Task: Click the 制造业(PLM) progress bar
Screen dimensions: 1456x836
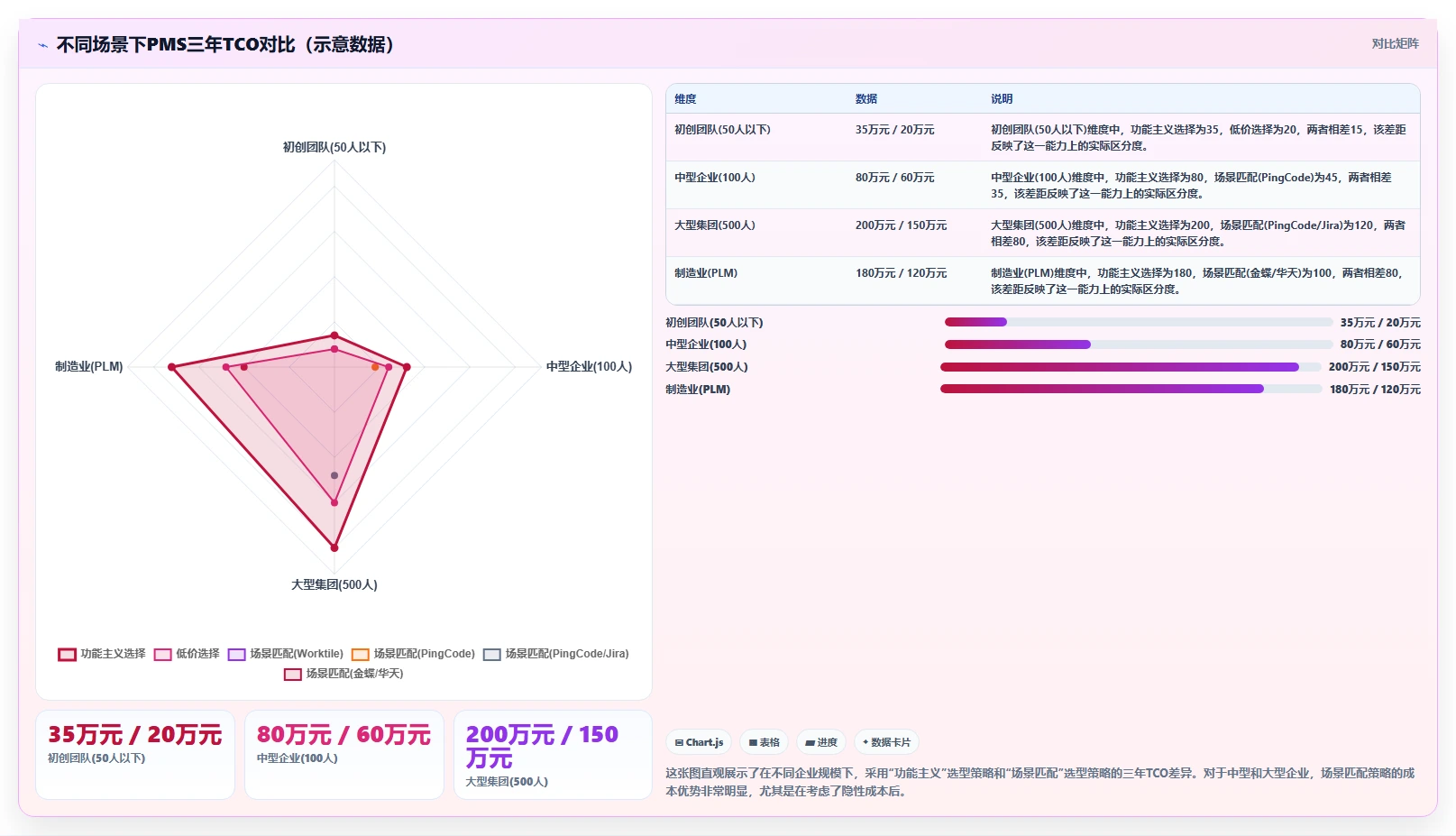Action: coord(1131,389)
